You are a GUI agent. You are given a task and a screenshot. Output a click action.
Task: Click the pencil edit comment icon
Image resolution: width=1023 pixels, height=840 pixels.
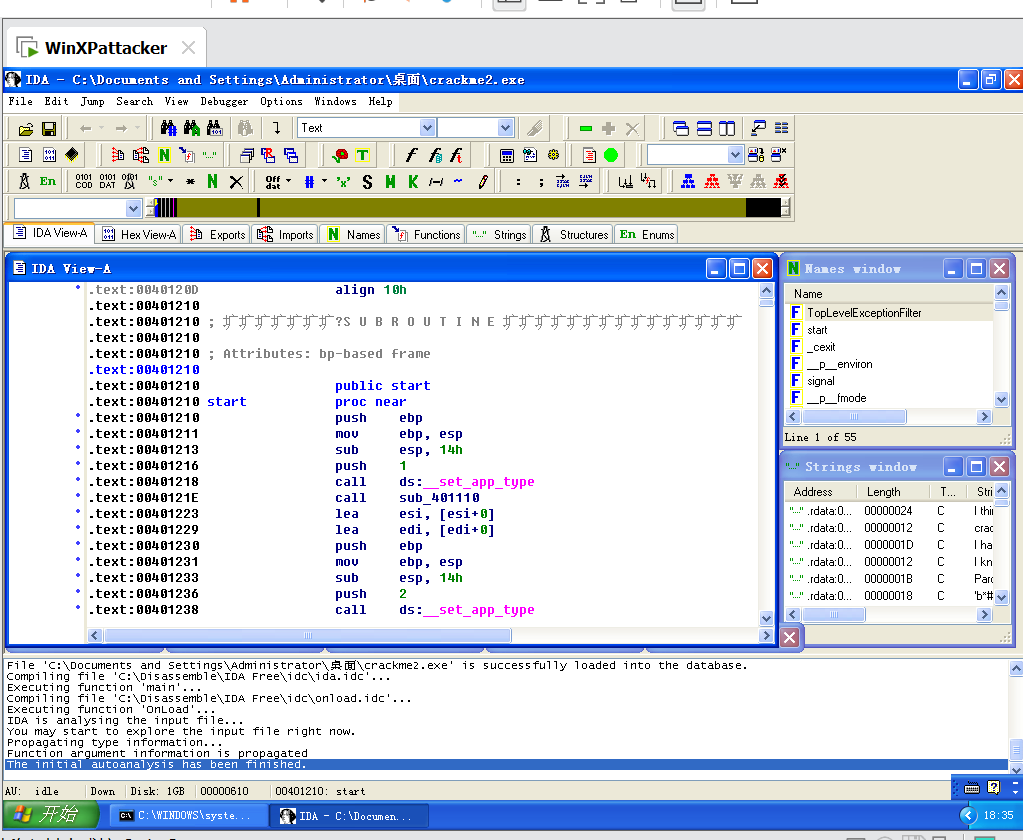click(x=483, y=182)
